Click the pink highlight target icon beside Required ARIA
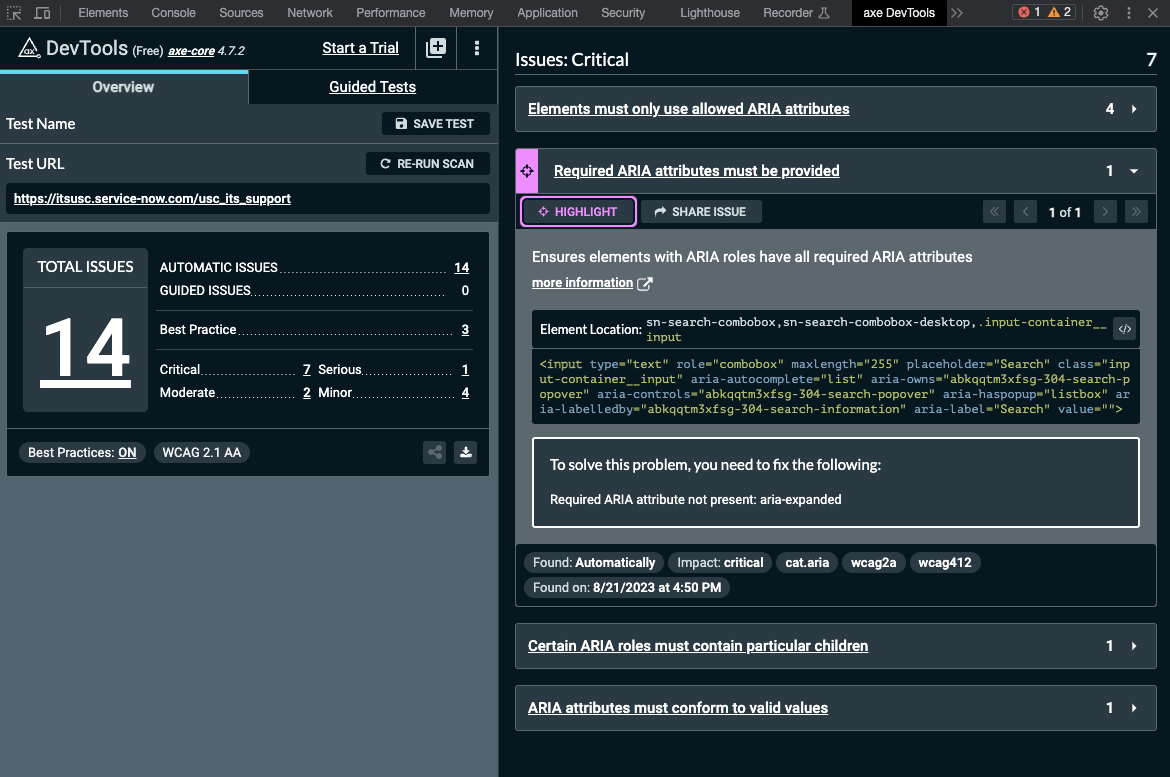The height and width of the screenshot is (777, 1170). click(527, 171)
